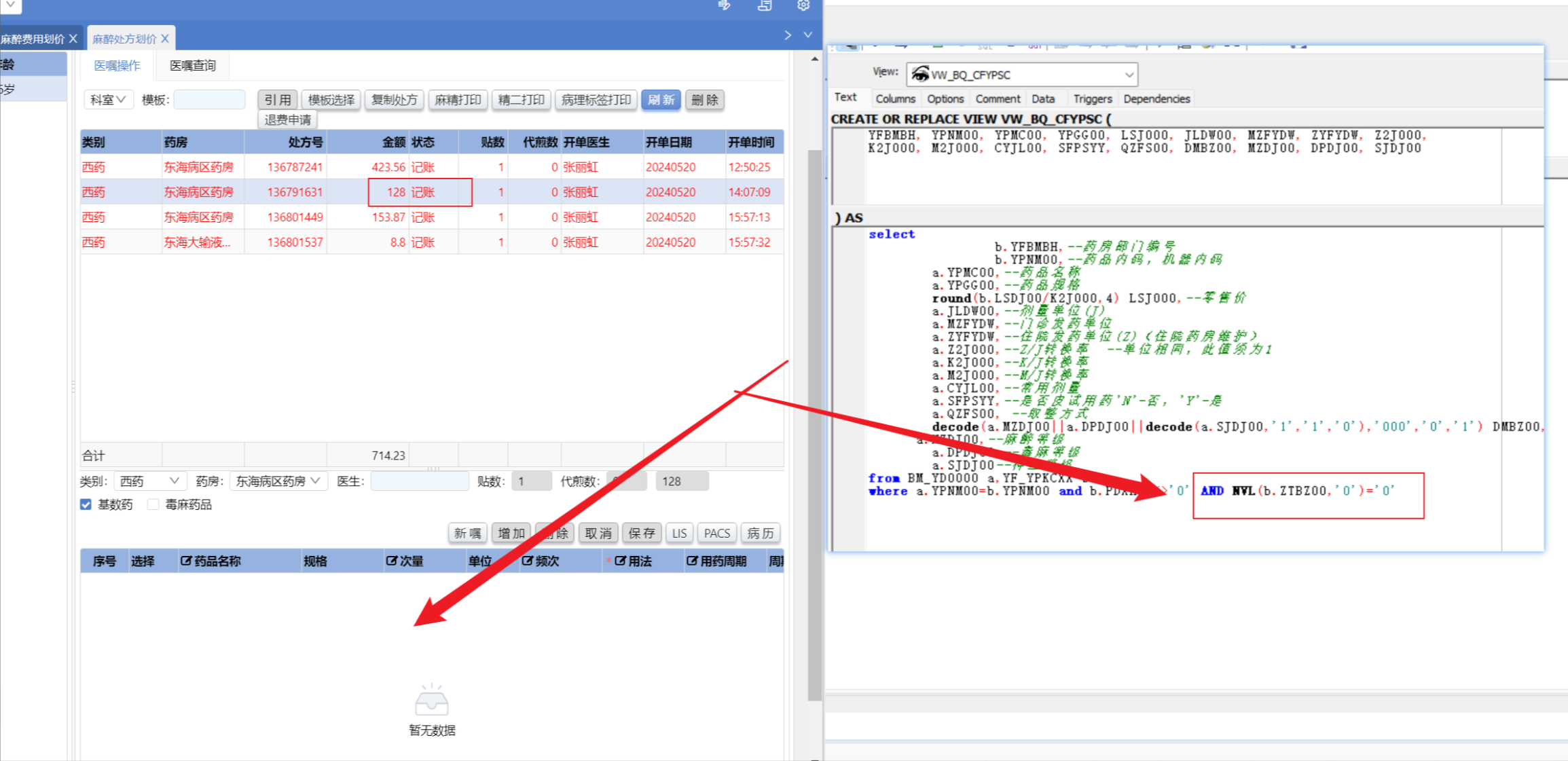Switch to the 医嘱查询 tab
The height and width of the screenshot is (761, 1568).
pyautogui.click(x=192, y=65)
